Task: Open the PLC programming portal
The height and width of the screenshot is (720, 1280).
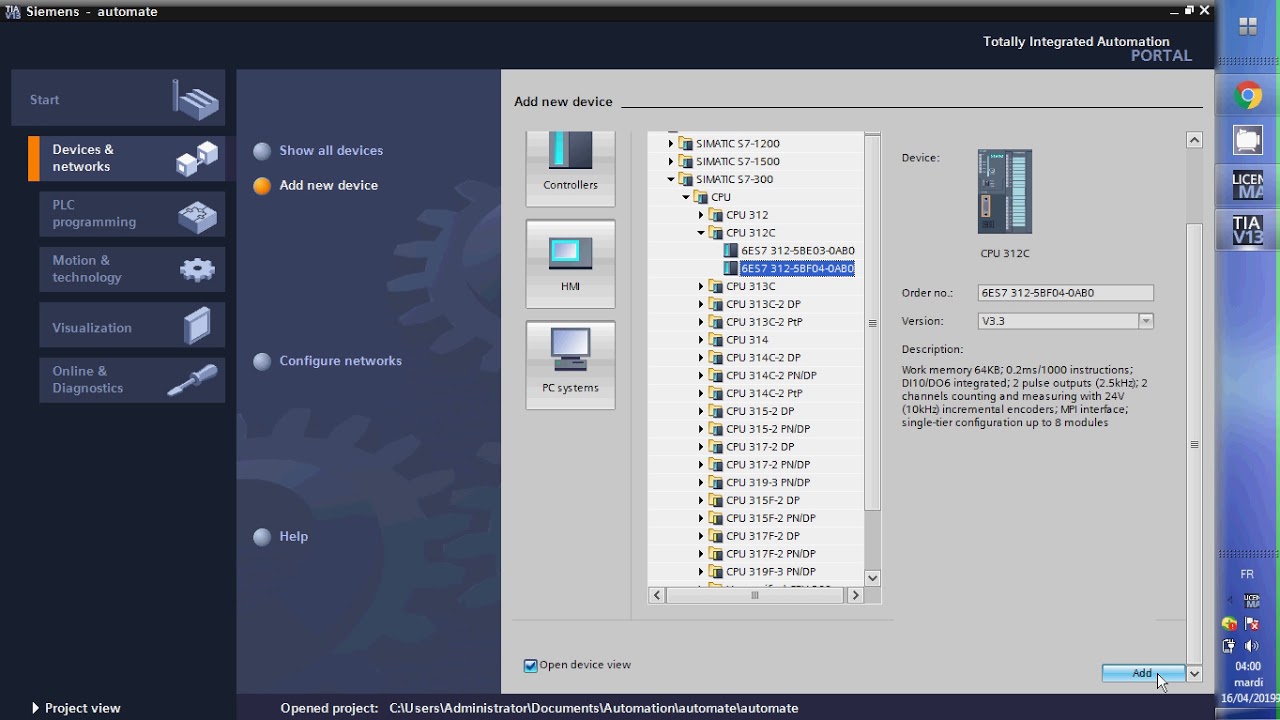Action: tap(132, 213)
